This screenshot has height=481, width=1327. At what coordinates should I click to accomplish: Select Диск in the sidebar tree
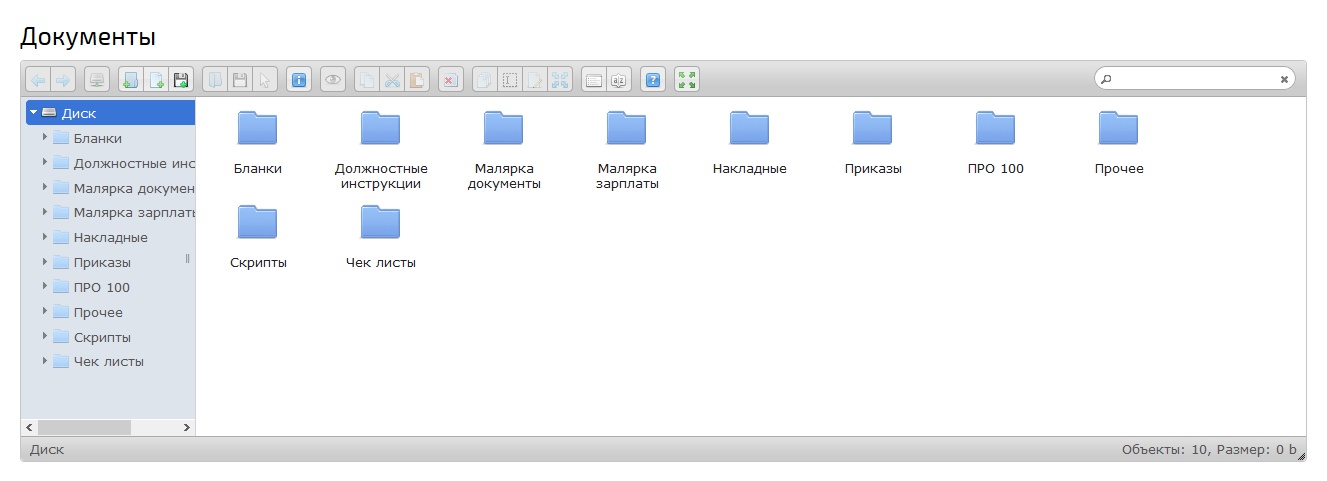(x=110, y=113)
